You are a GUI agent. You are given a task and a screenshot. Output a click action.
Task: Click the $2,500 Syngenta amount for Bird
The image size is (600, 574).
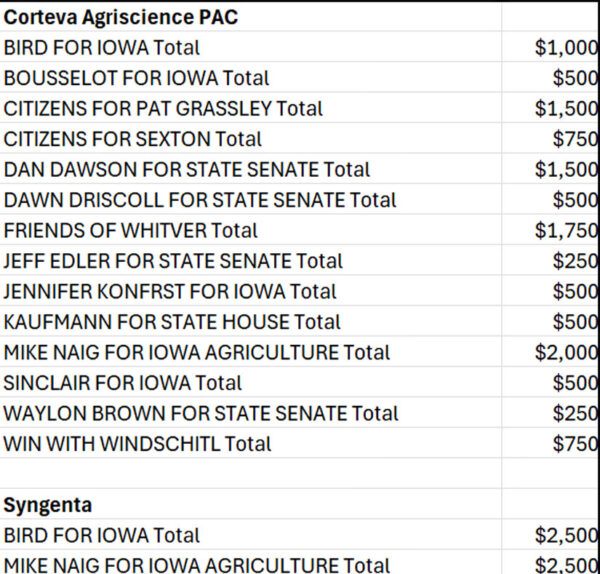click(566, 535)
